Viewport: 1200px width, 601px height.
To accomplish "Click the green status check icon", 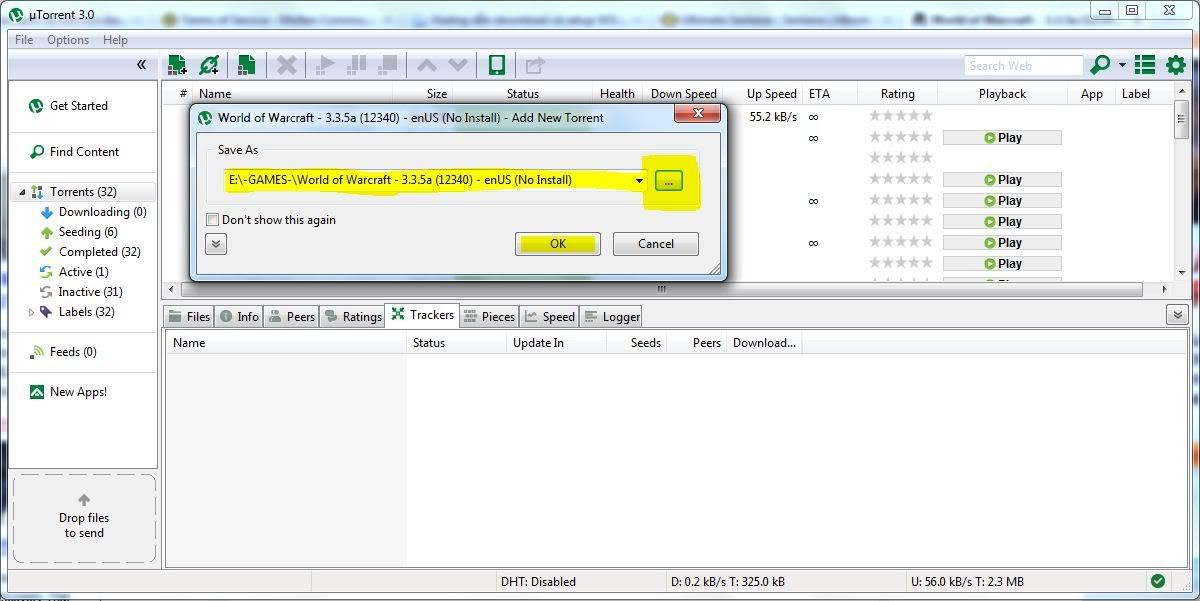I will [1158, 581].
